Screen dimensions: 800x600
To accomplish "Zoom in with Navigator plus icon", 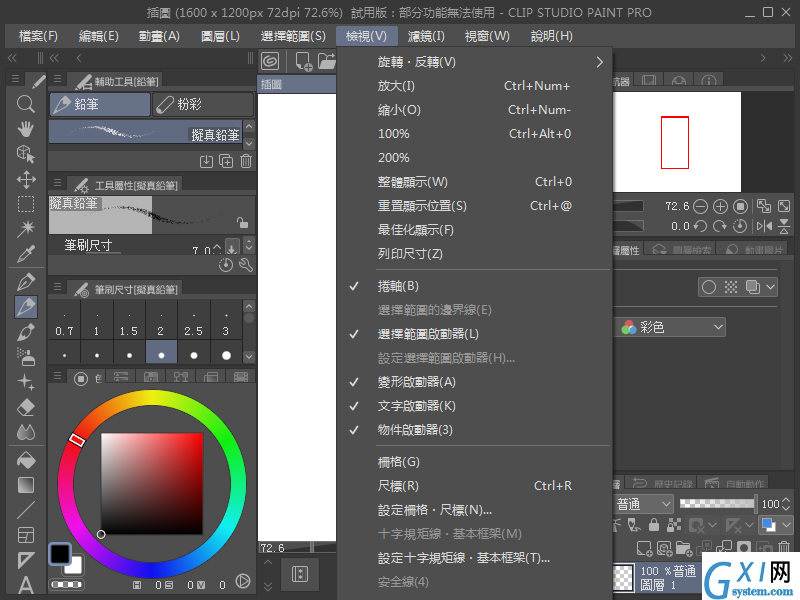I will pyautogui.click(x=720, y=206).
